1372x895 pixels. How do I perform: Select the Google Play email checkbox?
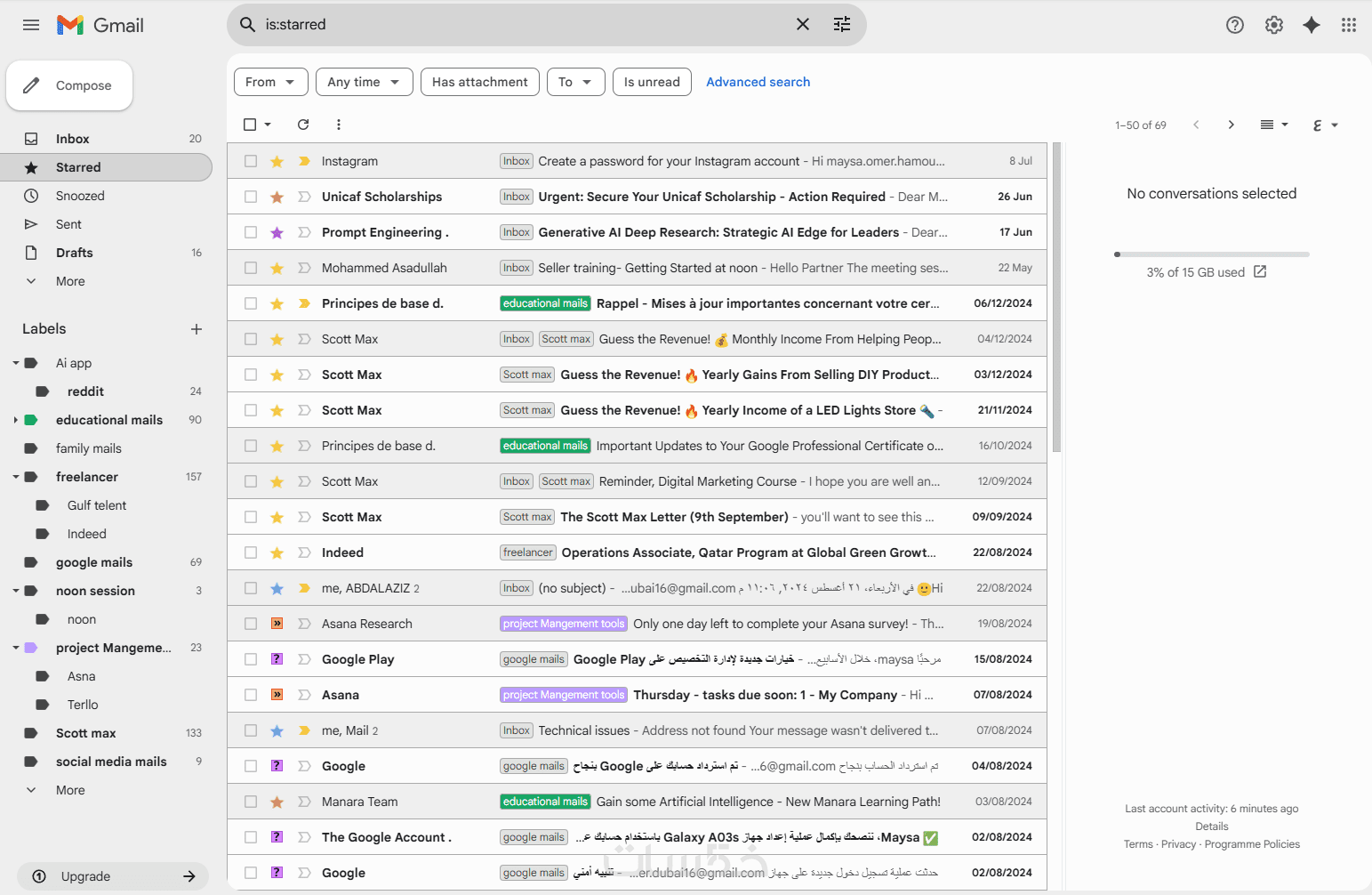[251, 659]
